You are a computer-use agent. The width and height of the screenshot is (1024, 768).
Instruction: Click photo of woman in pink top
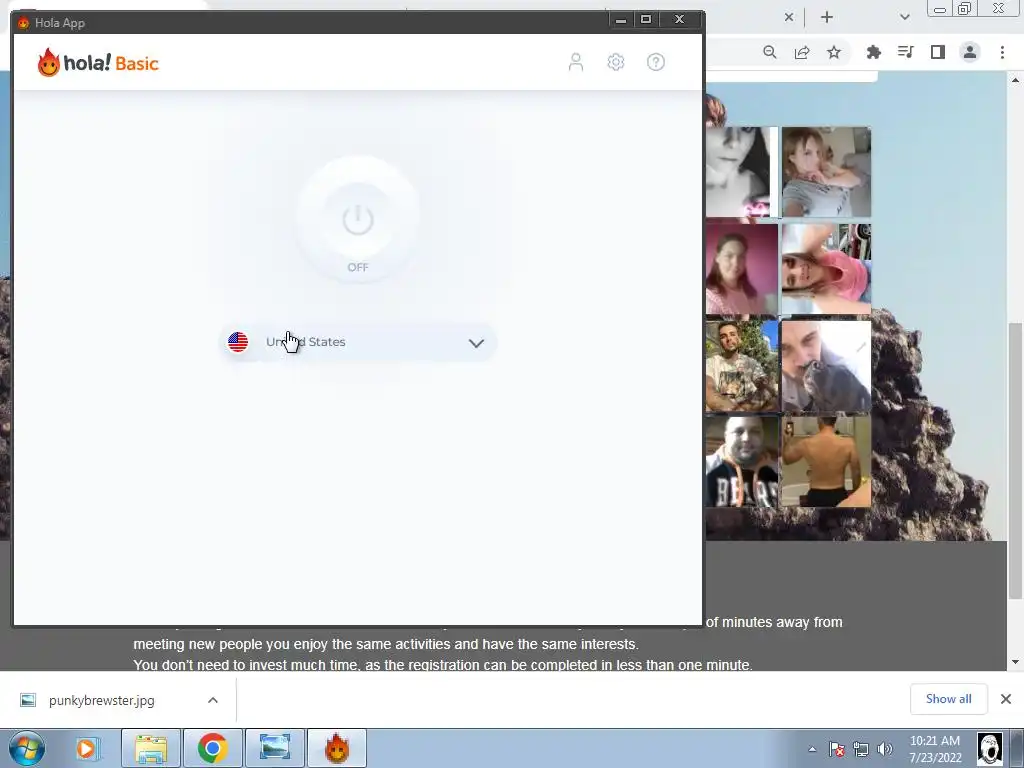tap(826, 269)
